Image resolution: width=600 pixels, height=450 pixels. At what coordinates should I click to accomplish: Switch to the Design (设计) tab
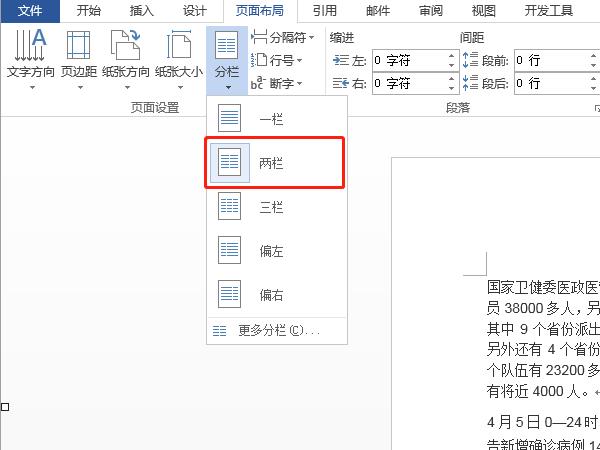pos(195,11)
